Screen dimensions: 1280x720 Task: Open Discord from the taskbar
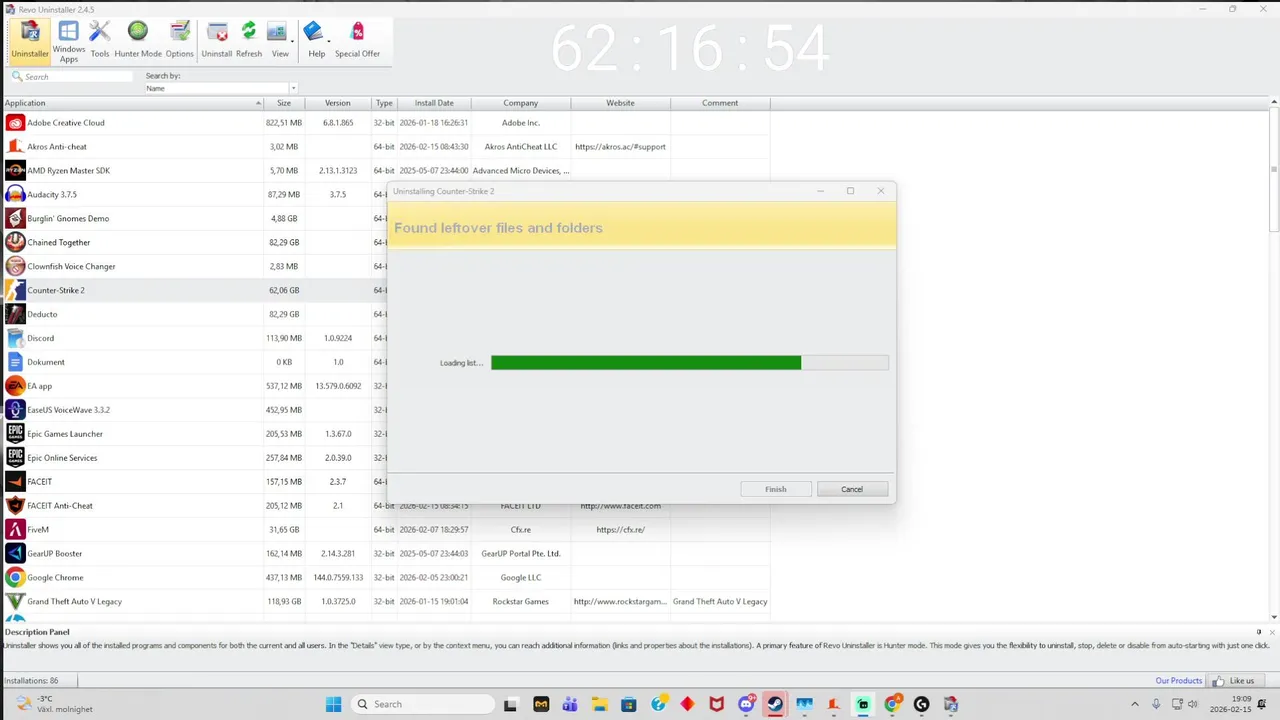click(x=746, y=704)
